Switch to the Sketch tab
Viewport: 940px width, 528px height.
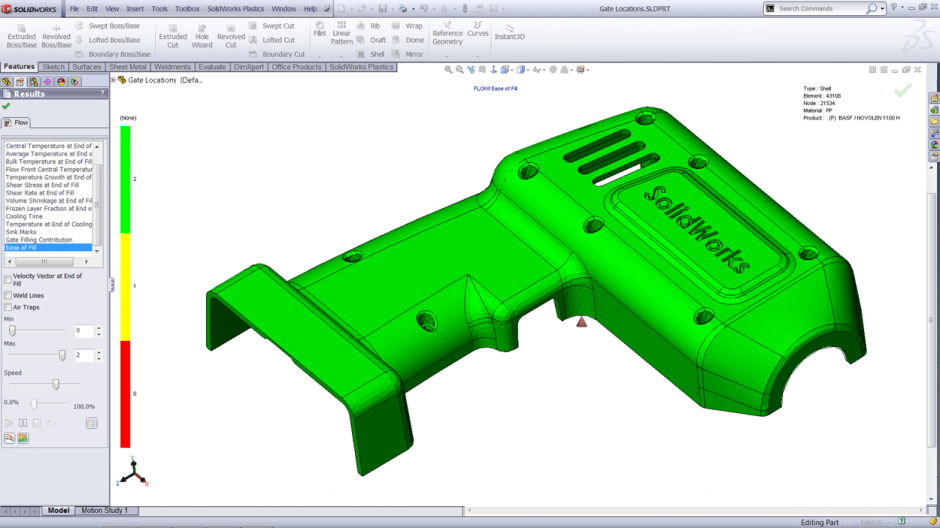(x=53, y=67)
